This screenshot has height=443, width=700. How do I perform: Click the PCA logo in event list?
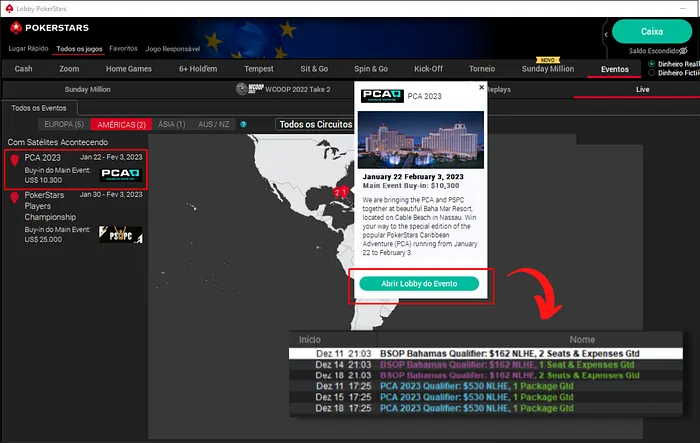coord(121,174)
